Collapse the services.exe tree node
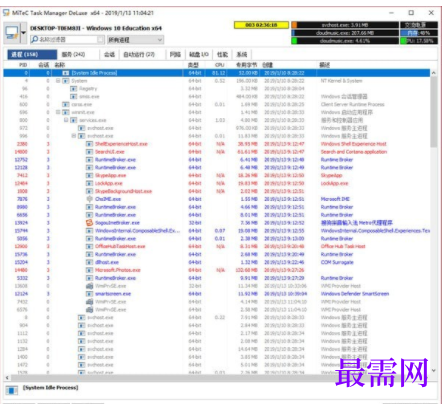447x404 pixels. 66,120
